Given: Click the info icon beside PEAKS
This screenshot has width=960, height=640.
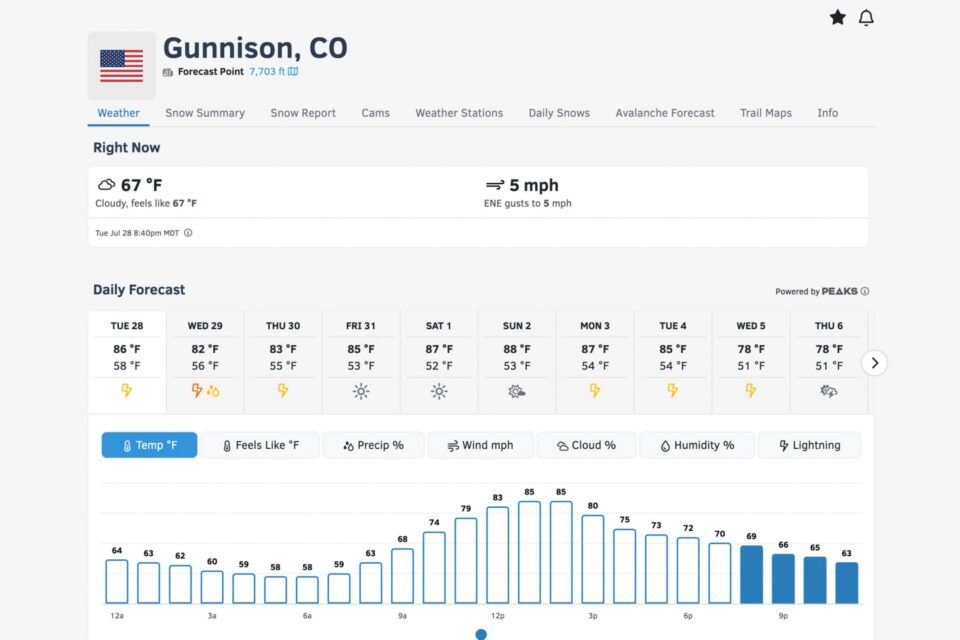Looking at the screenshot, I should pos(864,292).
